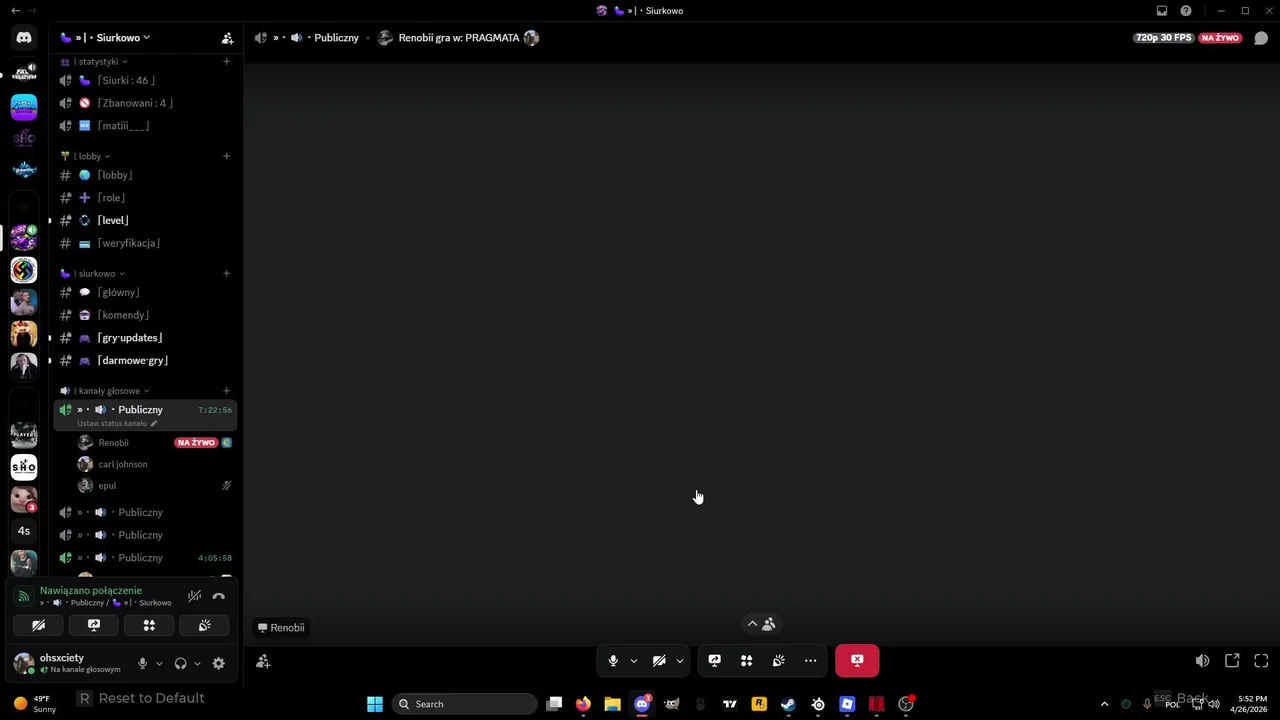Click Nawiązano połączenie connection status text
1280x720 pixels.
click(91, 591)
